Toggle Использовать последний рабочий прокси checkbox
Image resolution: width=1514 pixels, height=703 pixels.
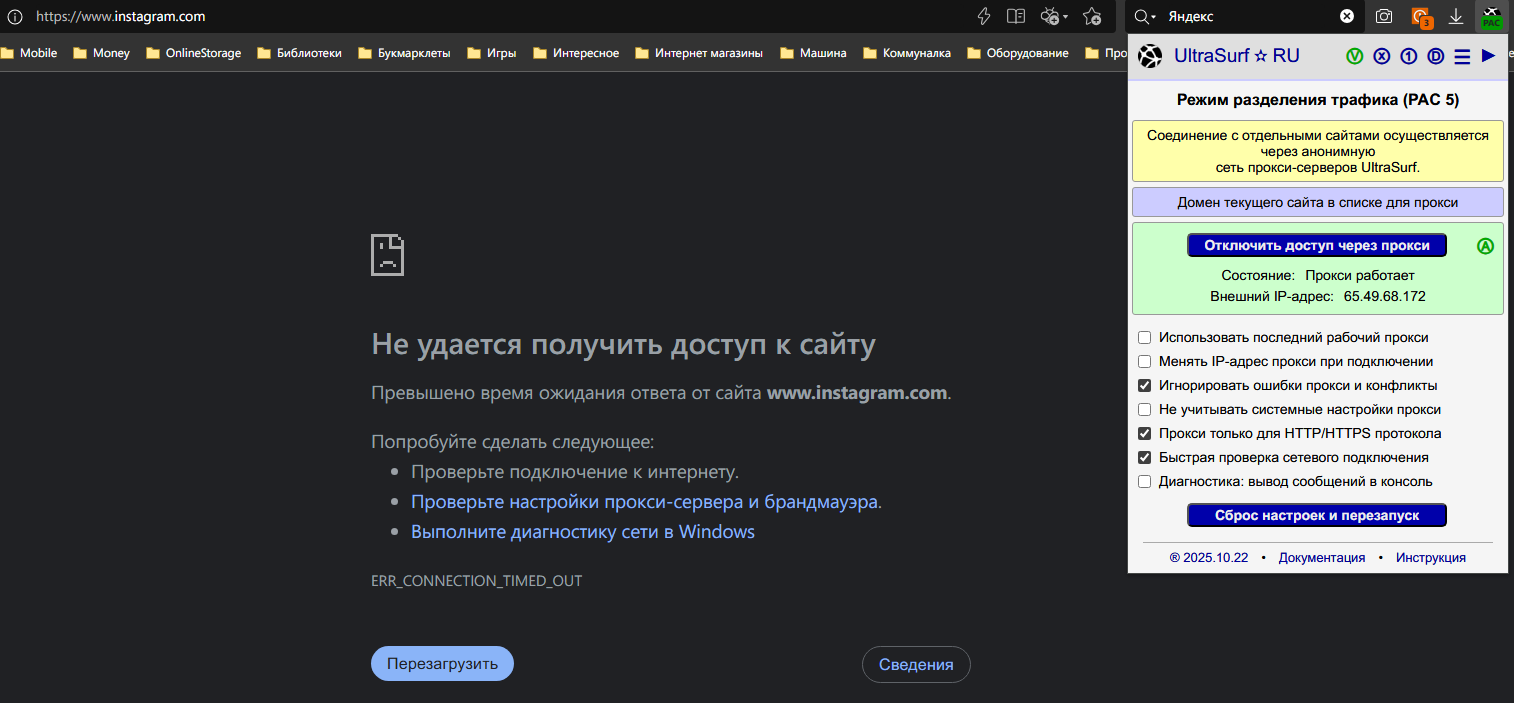tap(1145, 337)
